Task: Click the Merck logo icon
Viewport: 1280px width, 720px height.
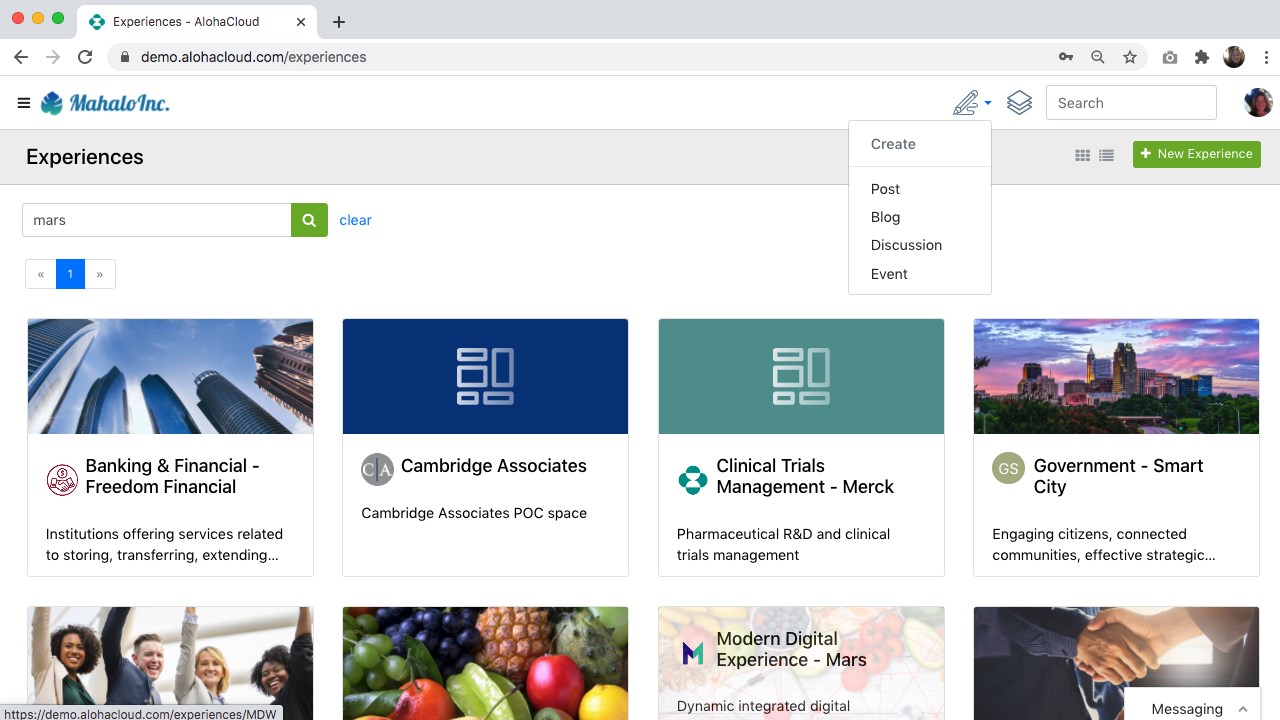Action: point(693,480)
